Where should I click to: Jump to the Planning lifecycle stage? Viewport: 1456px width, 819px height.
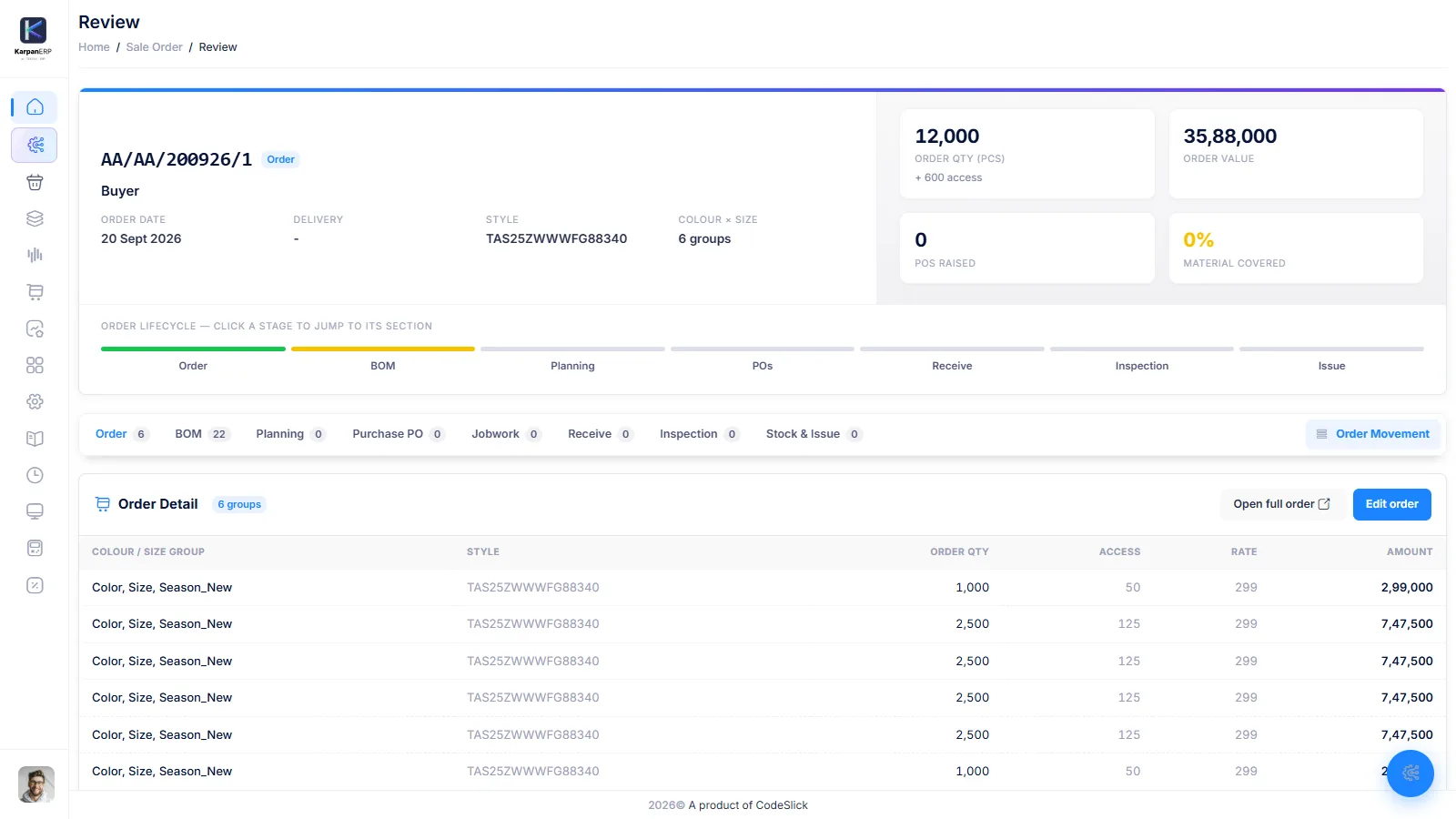point(572,359)
